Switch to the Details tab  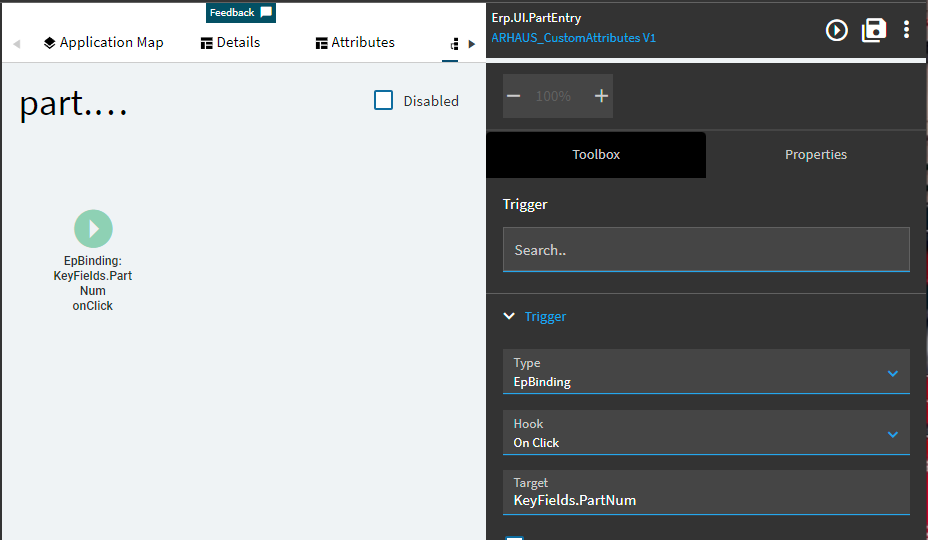230,43
